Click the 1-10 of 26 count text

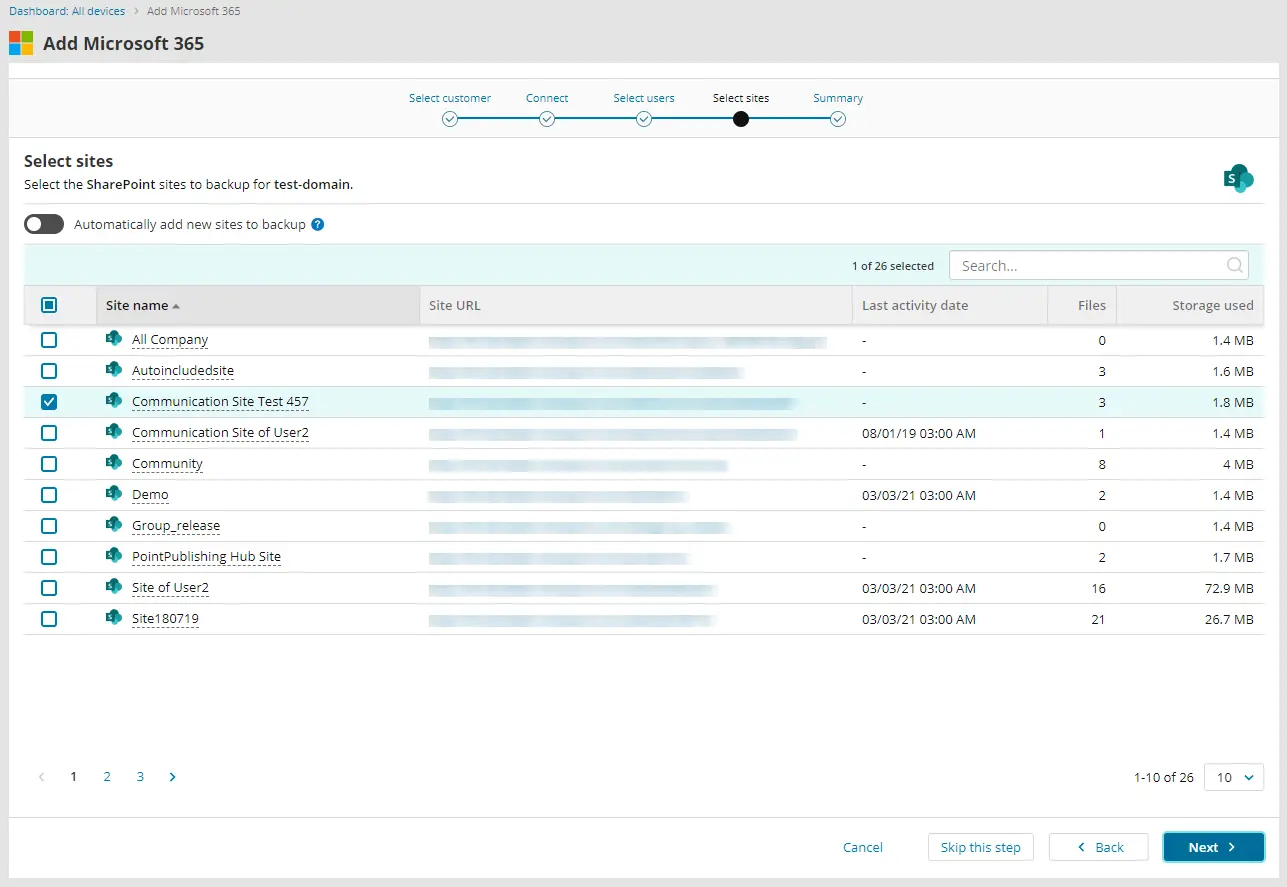1164,777
